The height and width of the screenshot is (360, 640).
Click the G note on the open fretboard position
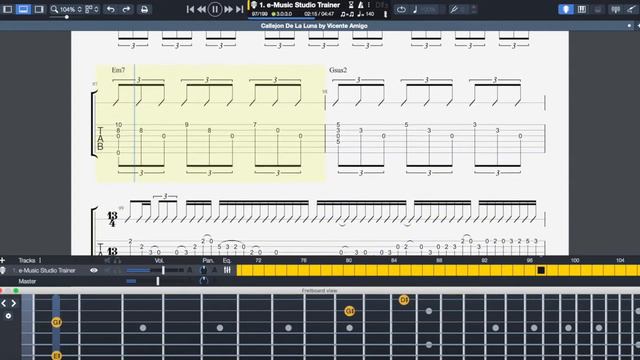click(x=56, y=322)
